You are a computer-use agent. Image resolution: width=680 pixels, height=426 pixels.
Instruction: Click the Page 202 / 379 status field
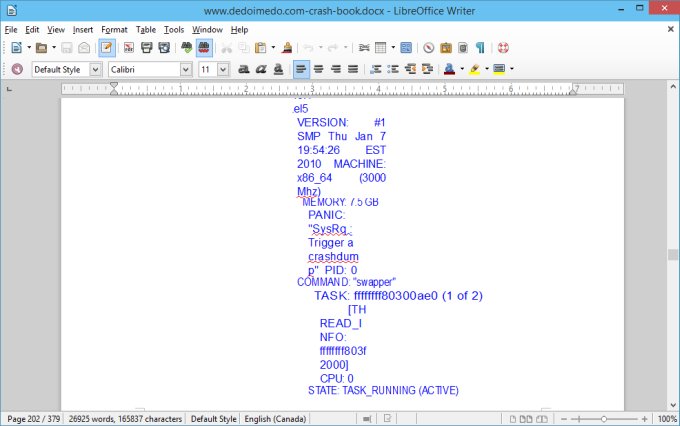point(33,419)
